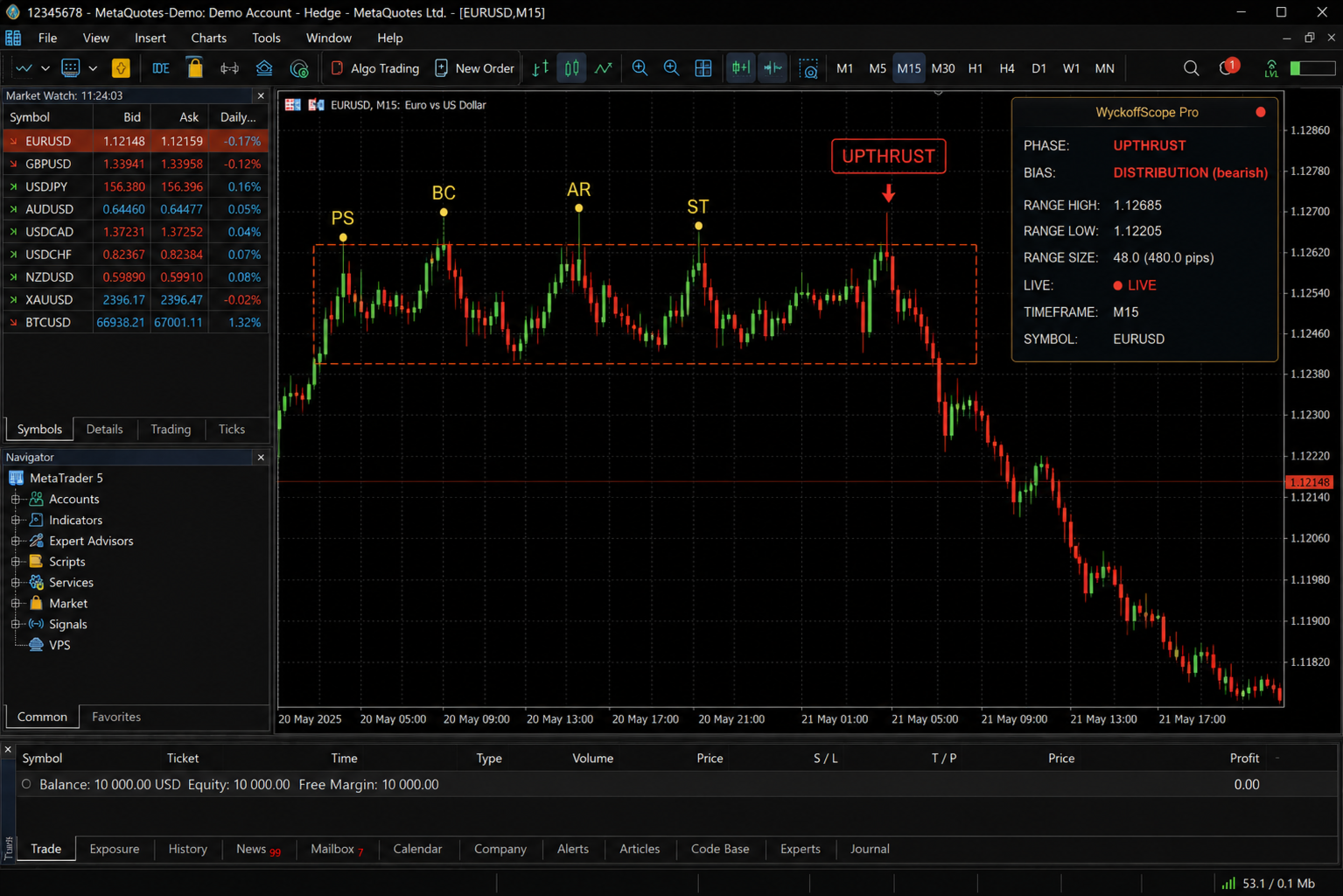
Task: Open the Tools menu
Action: click(266, 38)
